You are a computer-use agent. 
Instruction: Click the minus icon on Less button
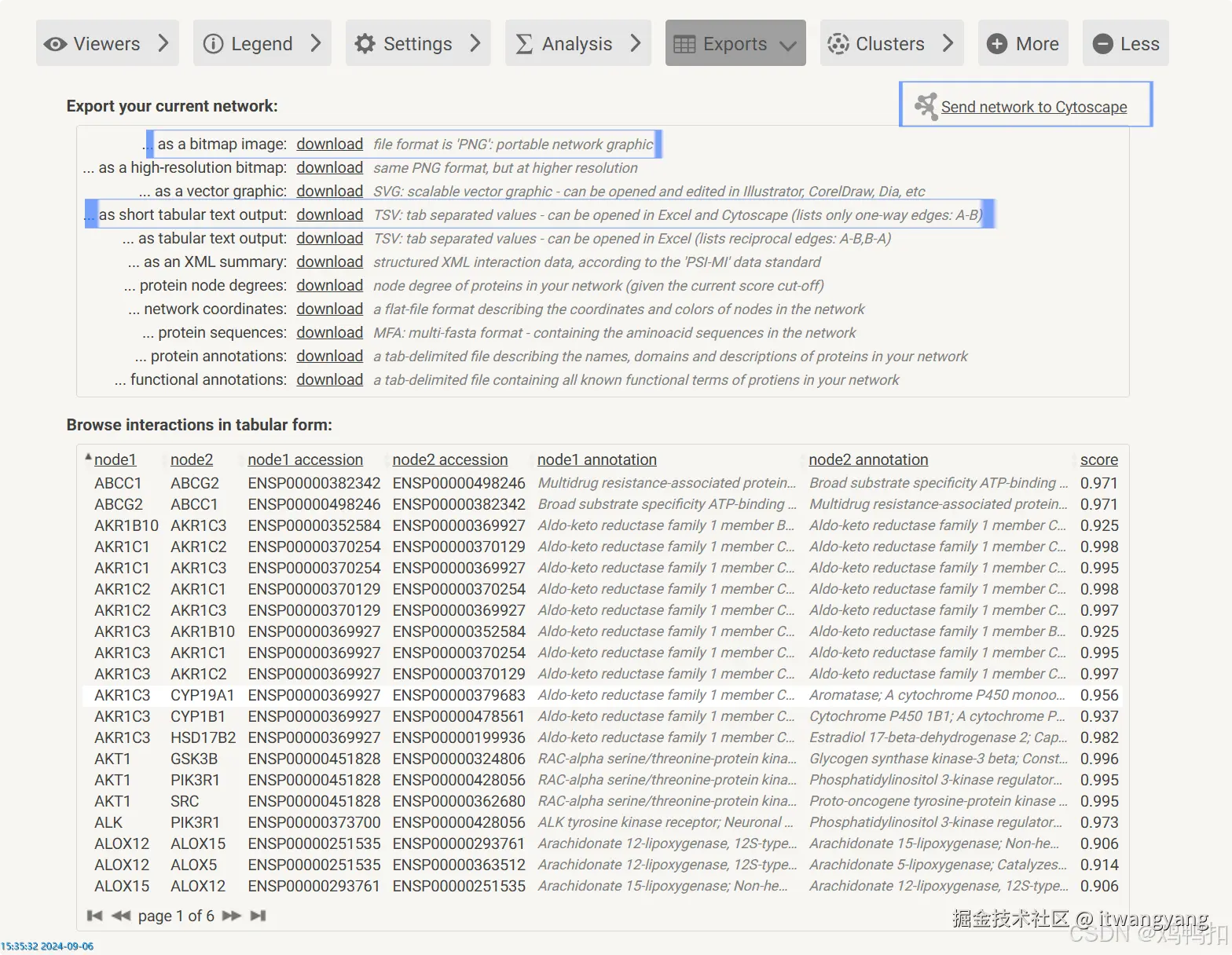1103,43
